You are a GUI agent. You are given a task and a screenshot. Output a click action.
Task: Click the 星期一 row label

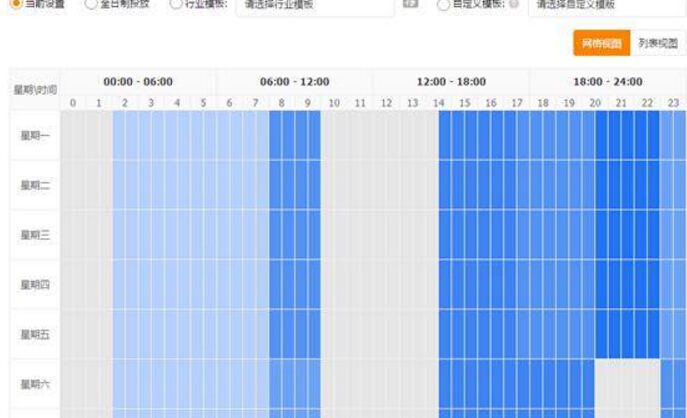[x=35, y=135]
